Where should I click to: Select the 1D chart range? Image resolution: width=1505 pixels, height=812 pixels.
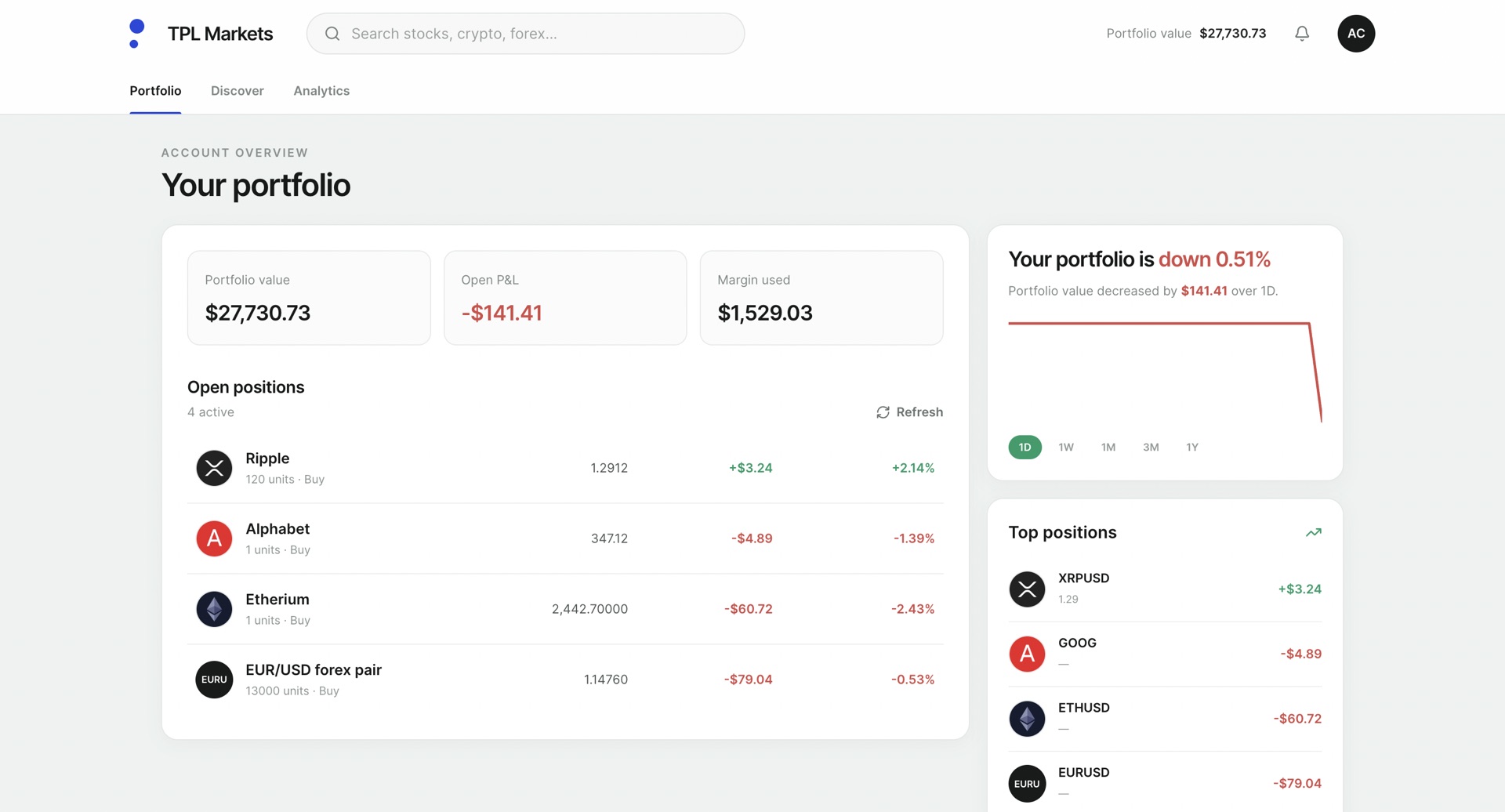tap(1024, 447)
